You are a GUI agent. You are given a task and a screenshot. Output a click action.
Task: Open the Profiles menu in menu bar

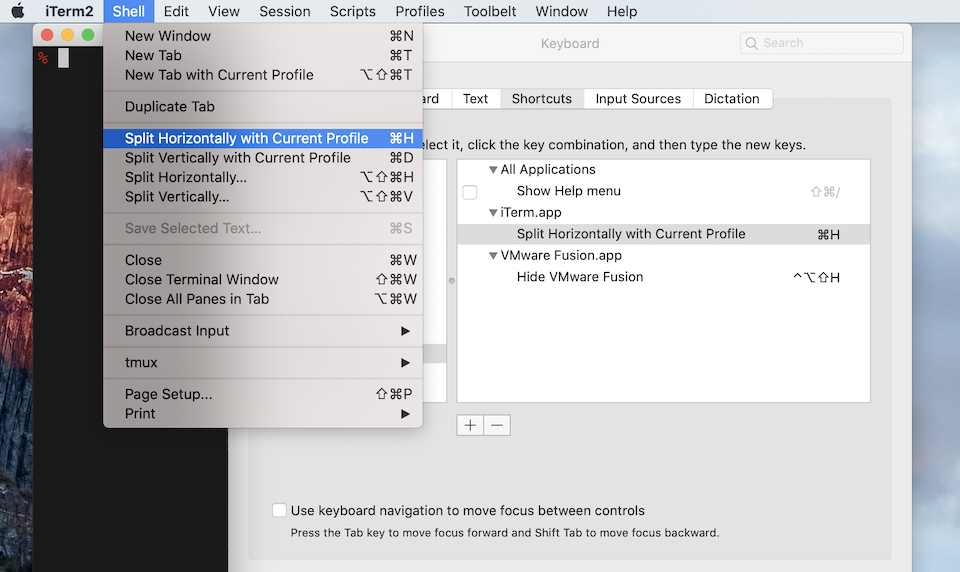pyautogui.click(x=420, y=12)
